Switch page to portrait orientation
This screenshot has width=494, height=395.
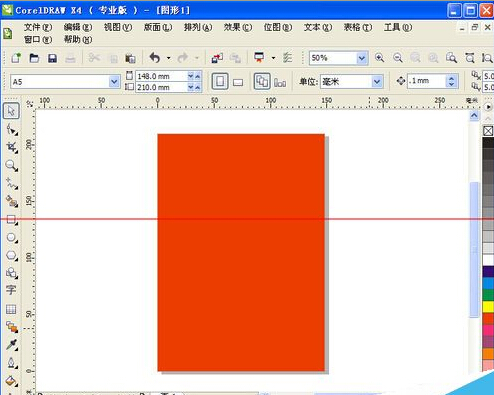click(220, 81)
